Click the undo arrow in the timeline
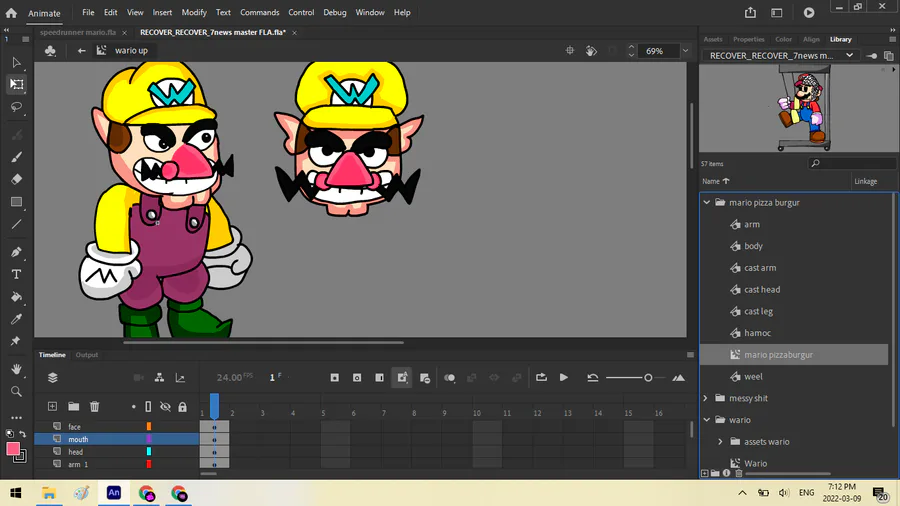Screen dimensions: 900x506 click(x=592, y=377)
